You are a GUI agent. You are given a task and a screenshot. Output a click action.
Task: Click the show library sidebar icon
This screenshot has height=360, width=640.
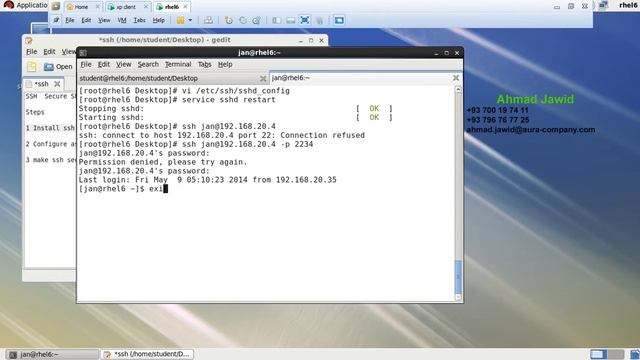pyautogui.click(x=276, y=20)
